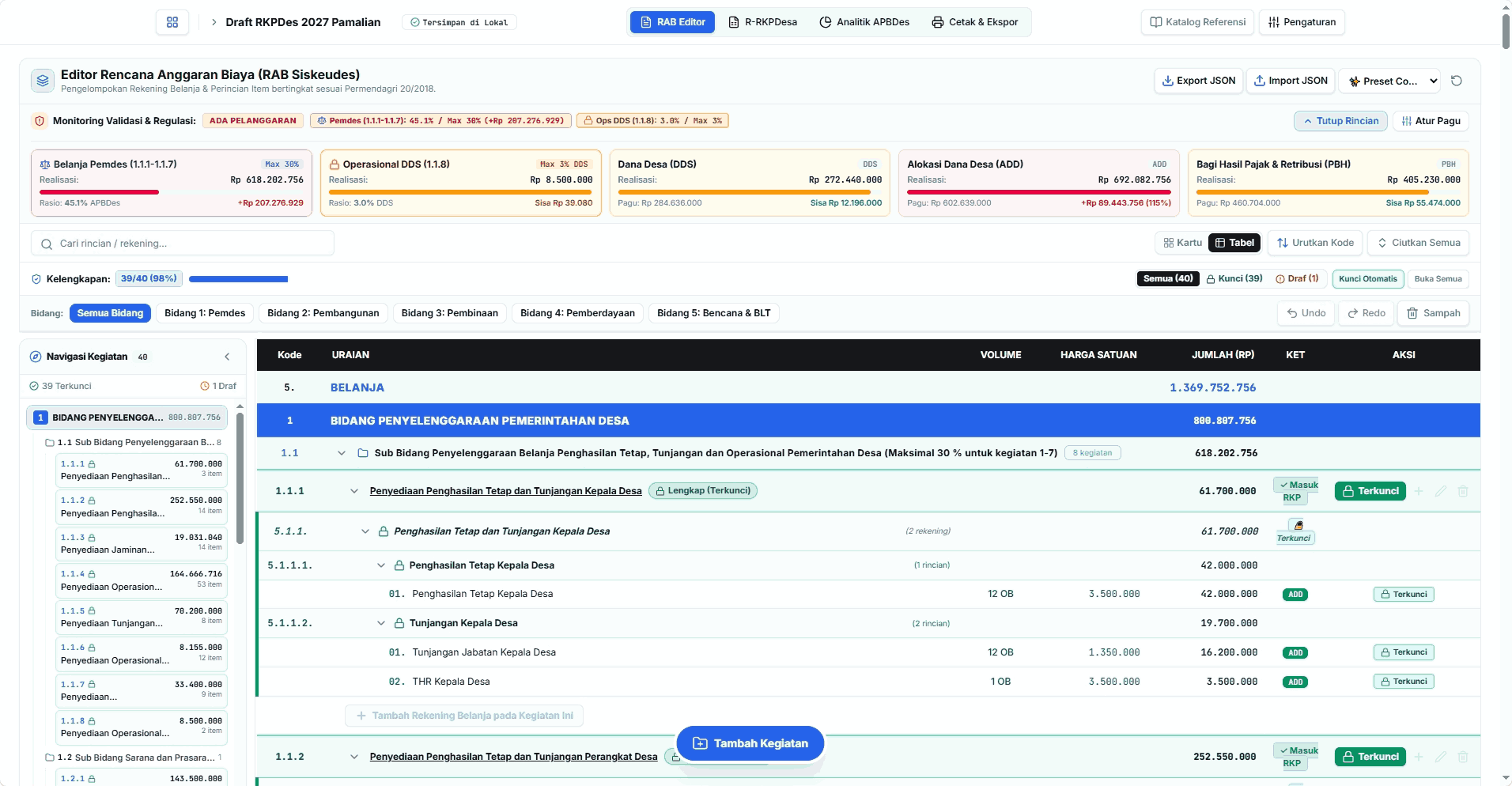Switch to the R-RKPDesa tab
This screenshot has width=1512, height=786.
point(763,22)
